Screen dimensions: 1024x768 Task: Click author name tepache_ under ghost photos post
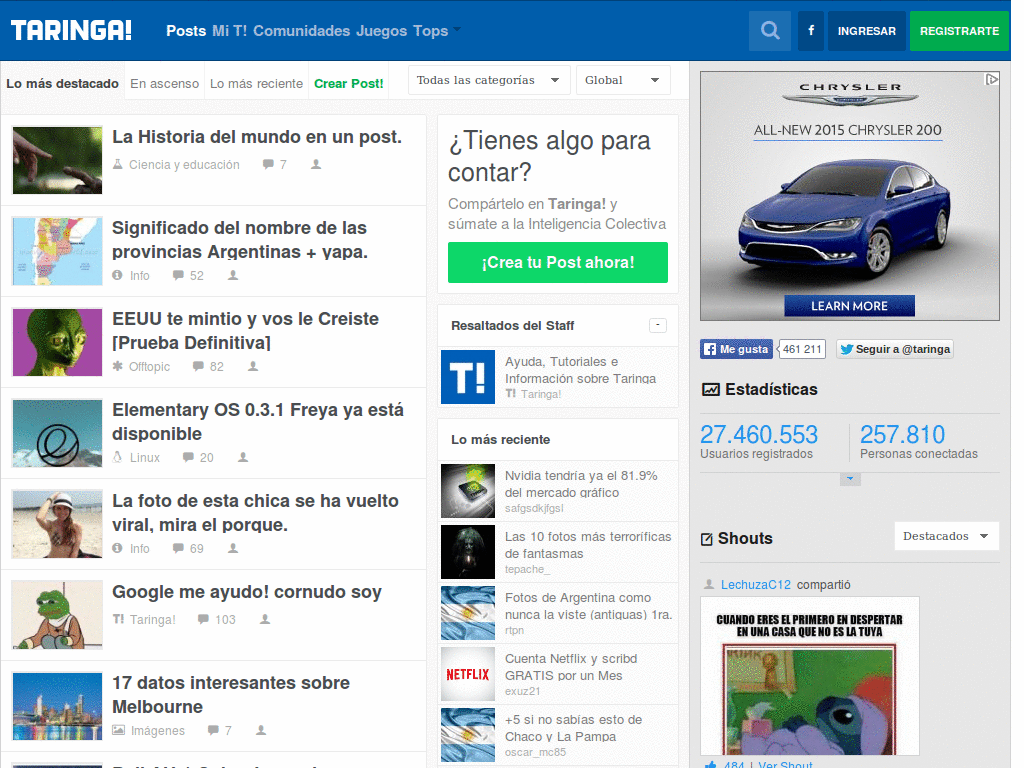click(x=528, y=569)
